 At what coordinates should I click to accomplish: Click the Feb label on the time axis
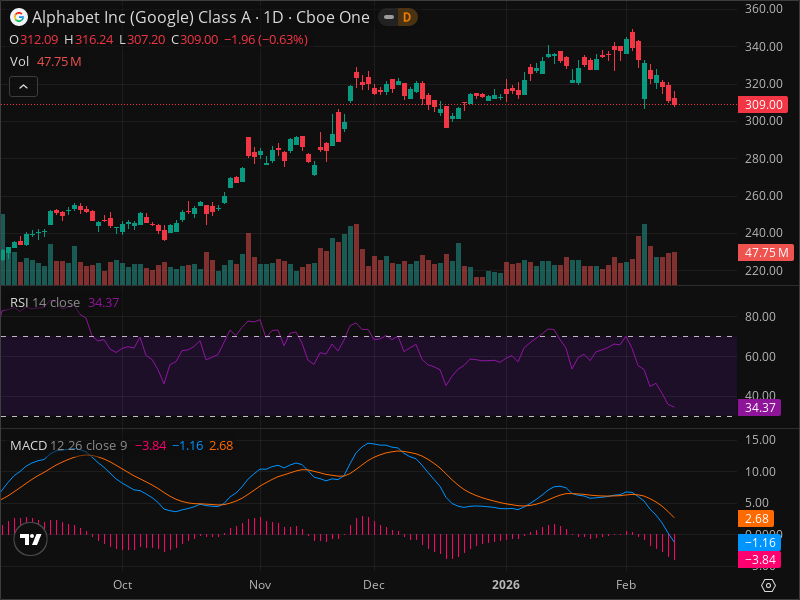626,585
